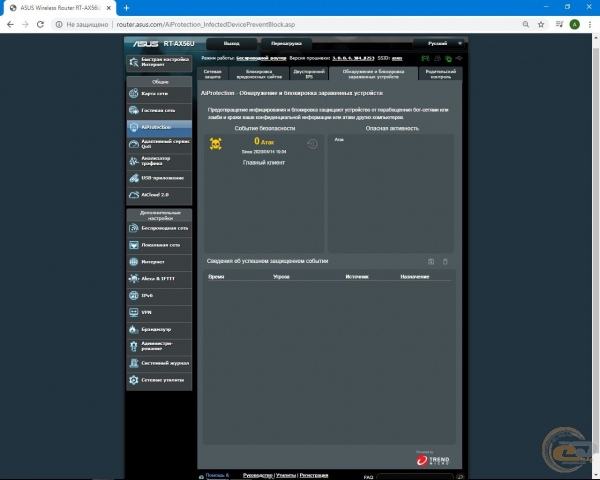
Task: Open the firmware version link
Action: tap(353, 58)
